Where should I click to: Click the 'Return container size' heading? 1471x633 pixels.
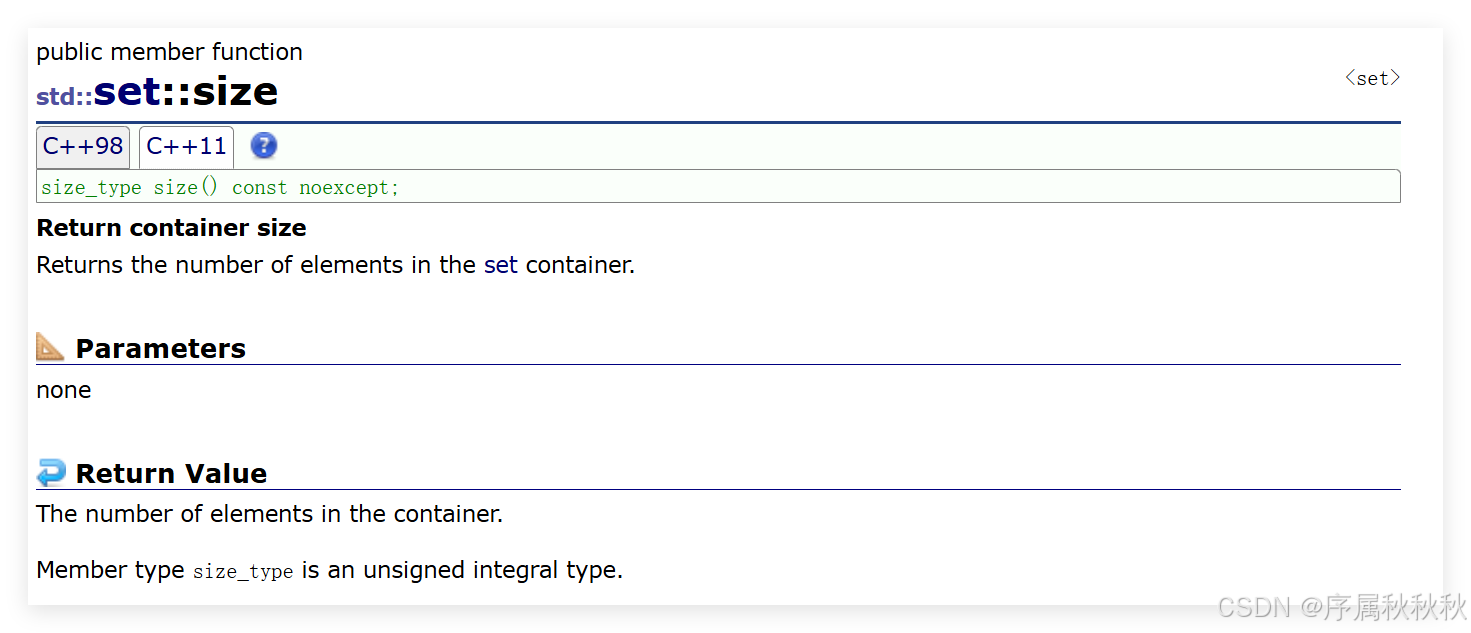pyautogui.click(x=171, y=228)
